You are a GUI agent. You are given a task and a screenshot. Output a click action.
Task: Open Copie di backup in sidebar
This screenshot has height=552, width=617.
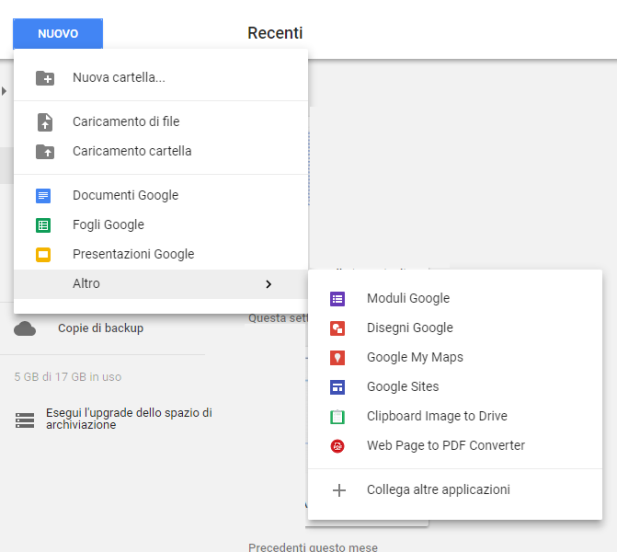(x=101, y=328)
